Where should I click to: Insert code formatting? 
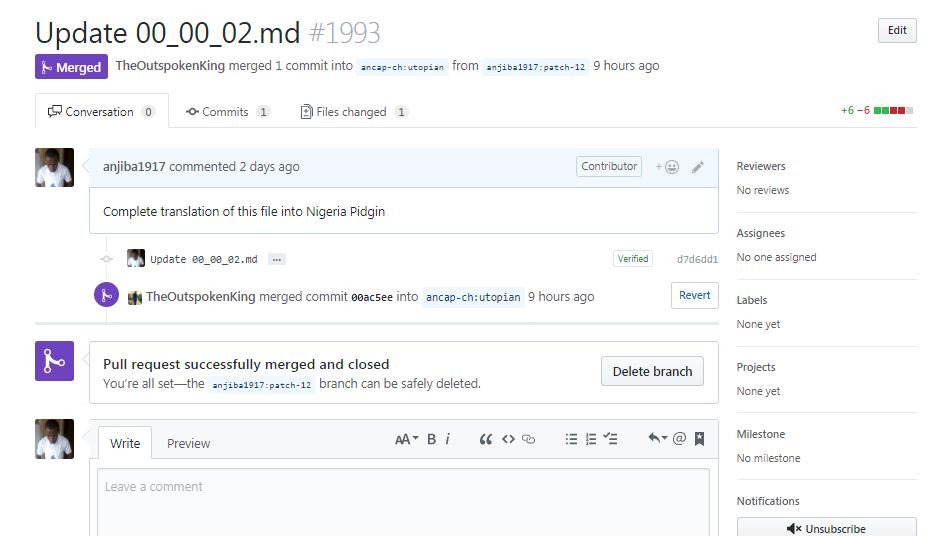[508, 439]
